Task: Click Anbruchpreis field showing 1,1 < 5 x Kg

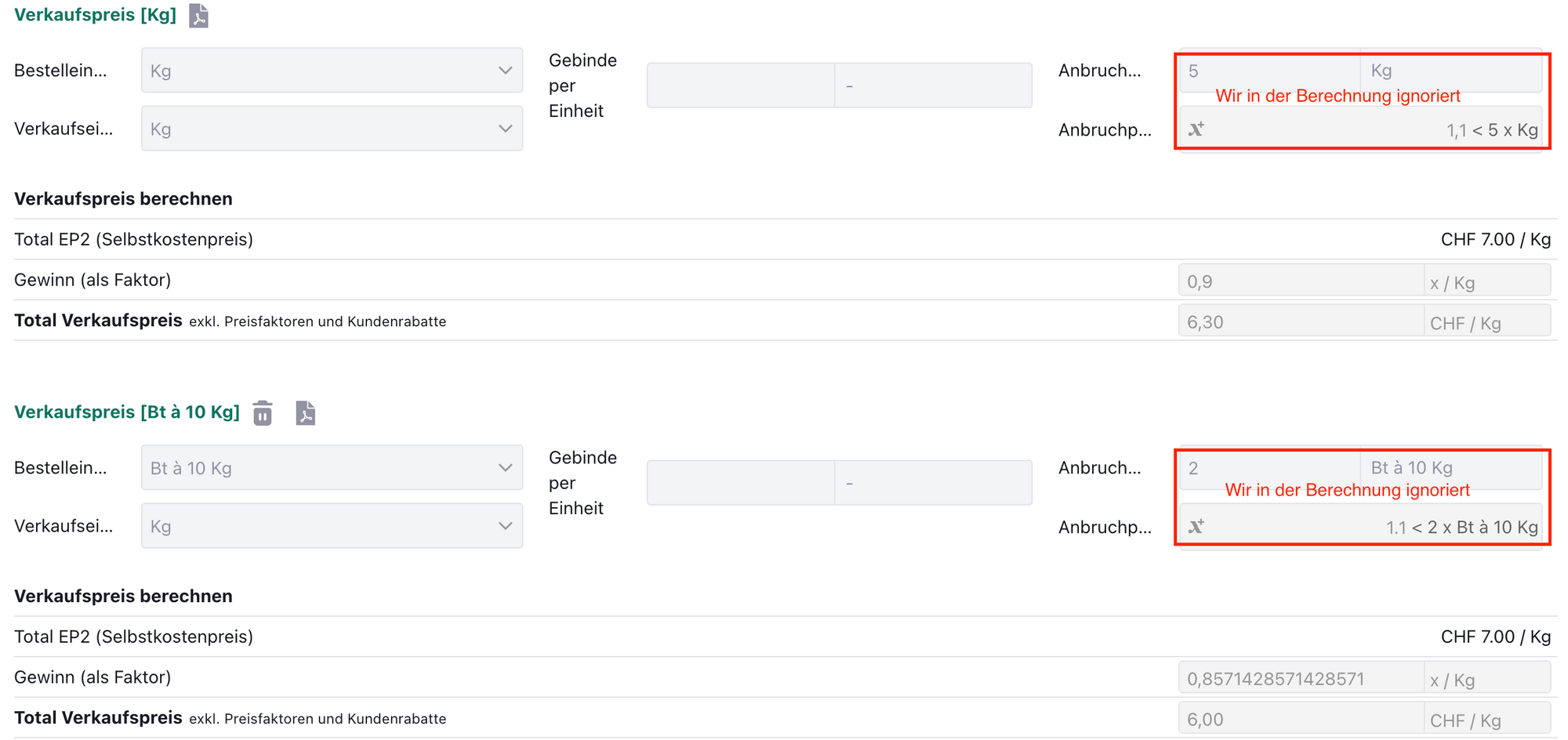Action: click(x=1372, y=130)
